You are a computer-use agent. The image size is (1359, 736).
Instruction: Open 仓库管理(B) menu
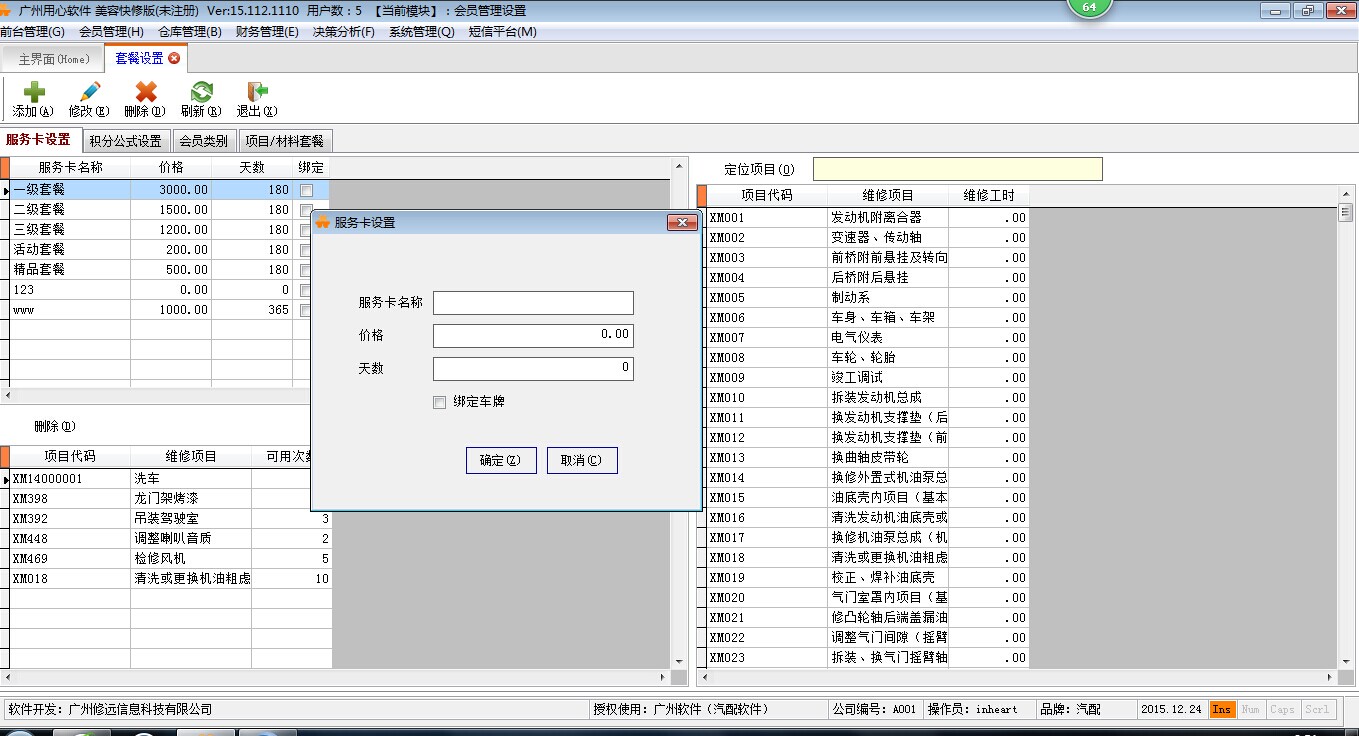pyautogui.click(x=190, y=31)
